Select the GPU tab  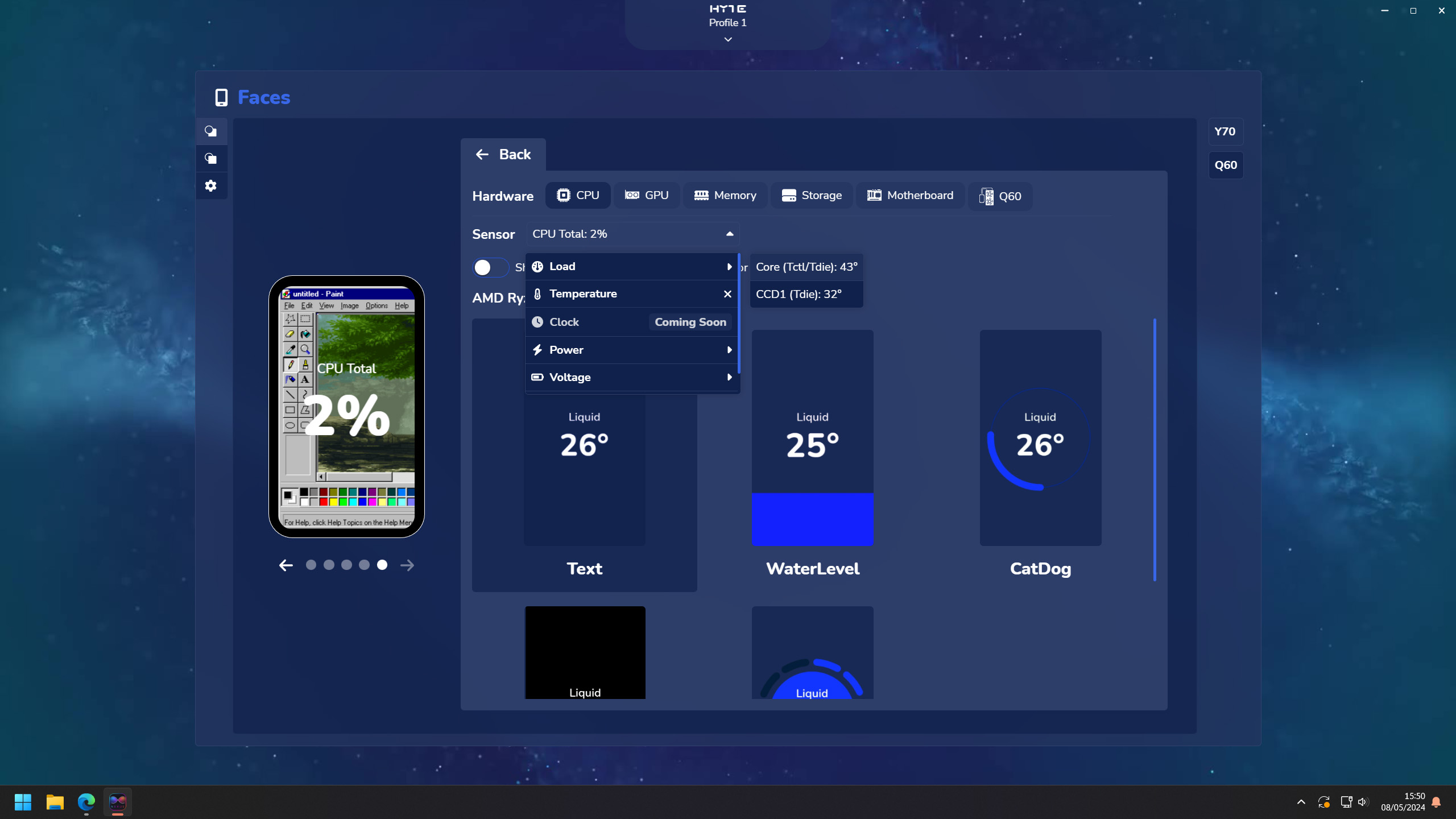coord(657,195)
